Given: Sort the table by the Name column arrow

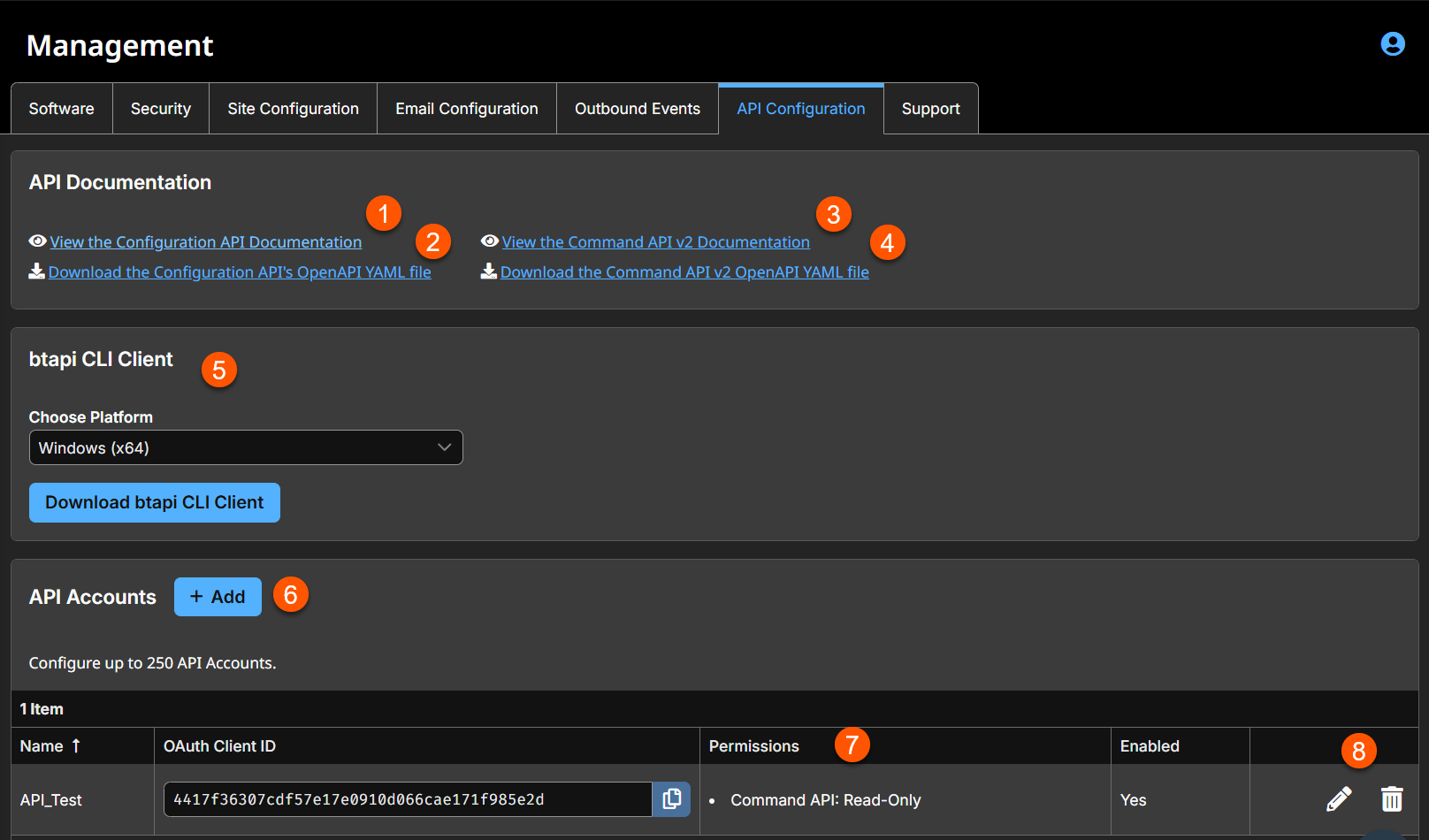Looking at the screenshot, I should [x=76, y=746].
